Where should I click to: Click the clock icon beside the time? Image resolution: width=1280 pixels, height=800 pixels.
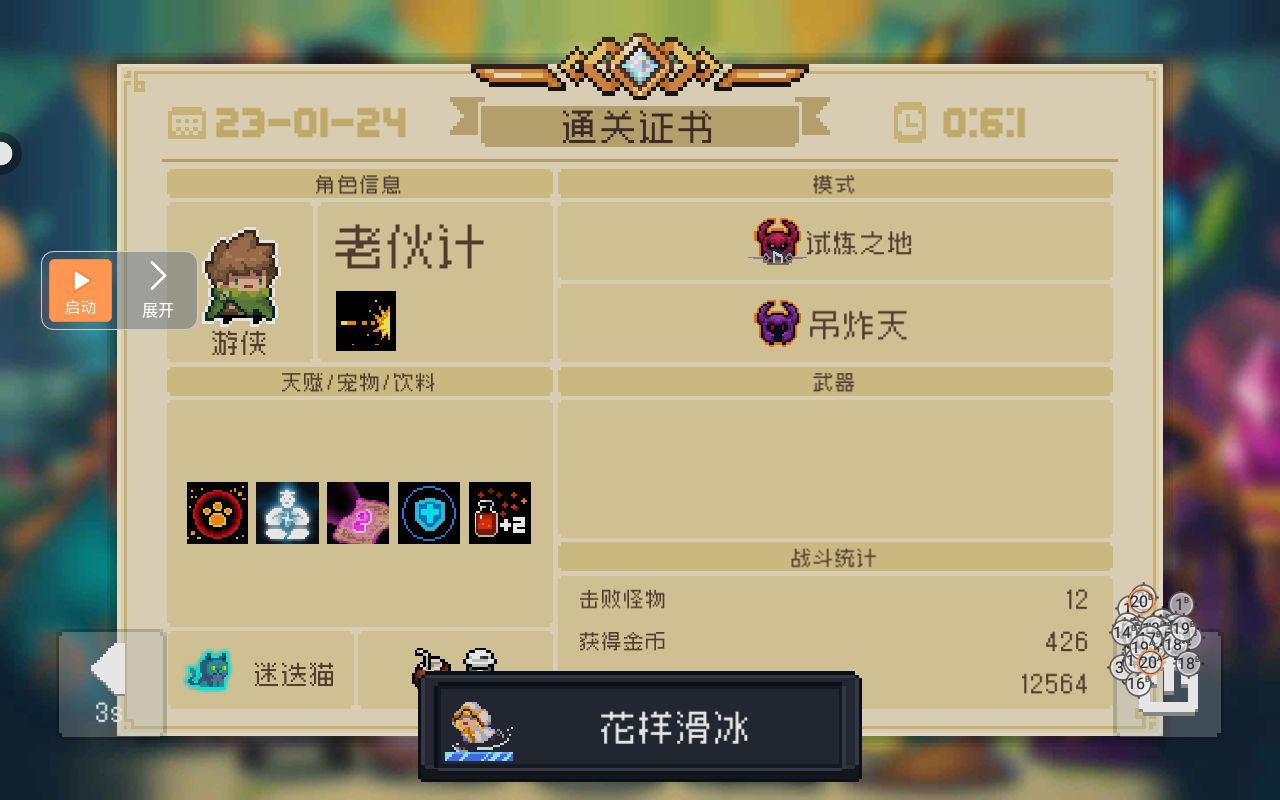910,123
